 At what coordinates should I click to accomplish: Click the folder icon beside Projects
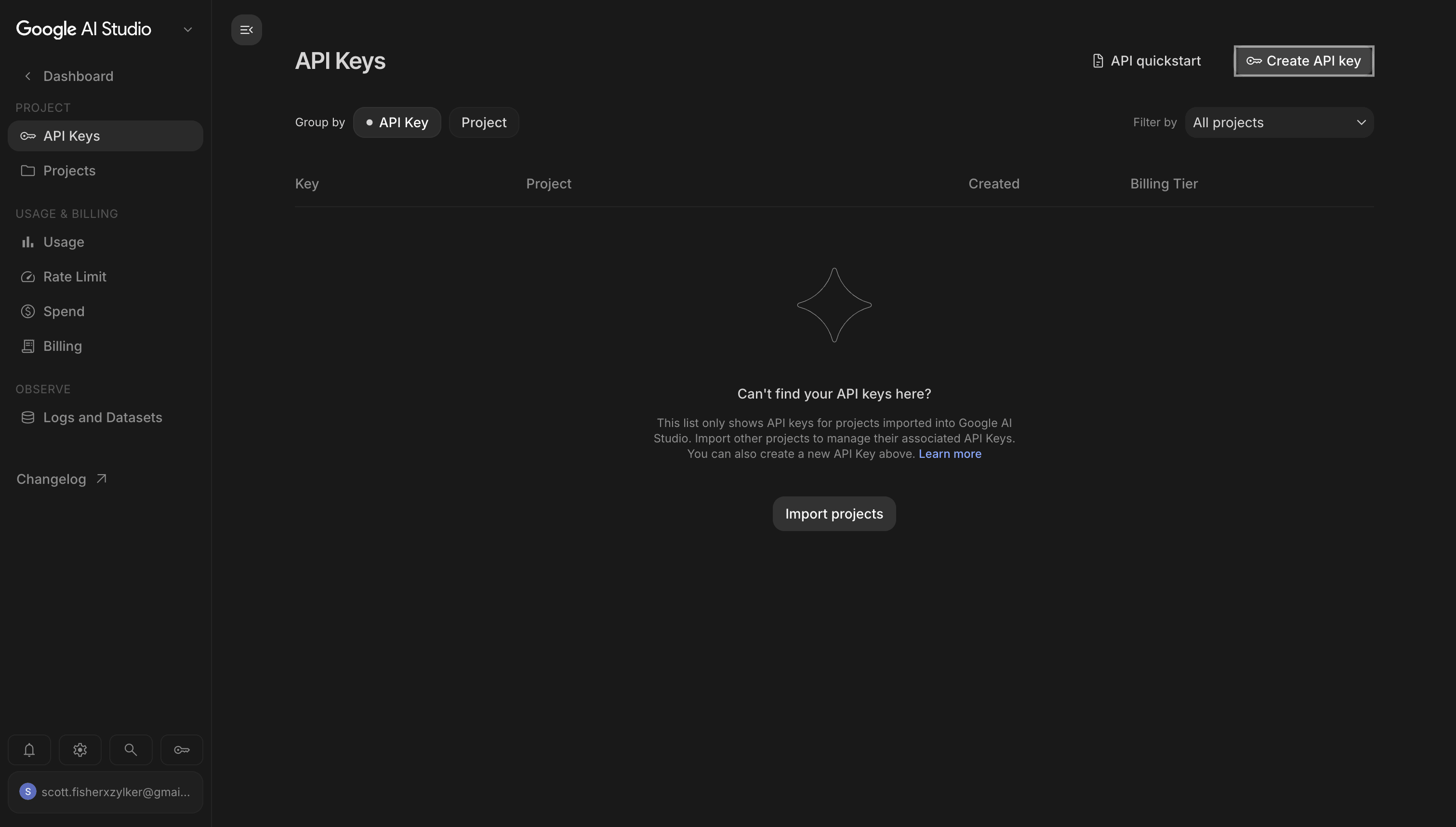28,171
